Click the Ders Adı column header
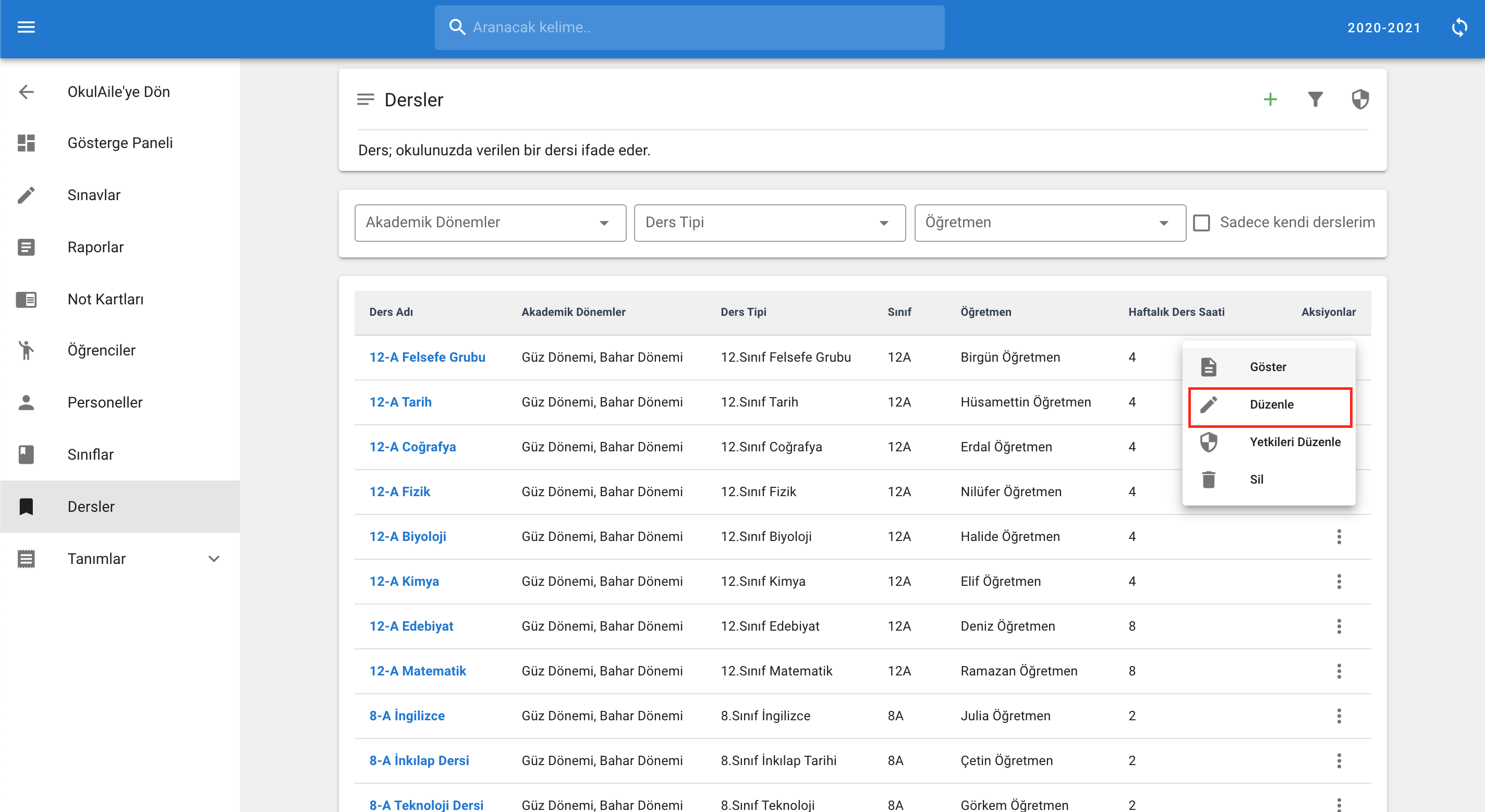 [x=391, y=312]
